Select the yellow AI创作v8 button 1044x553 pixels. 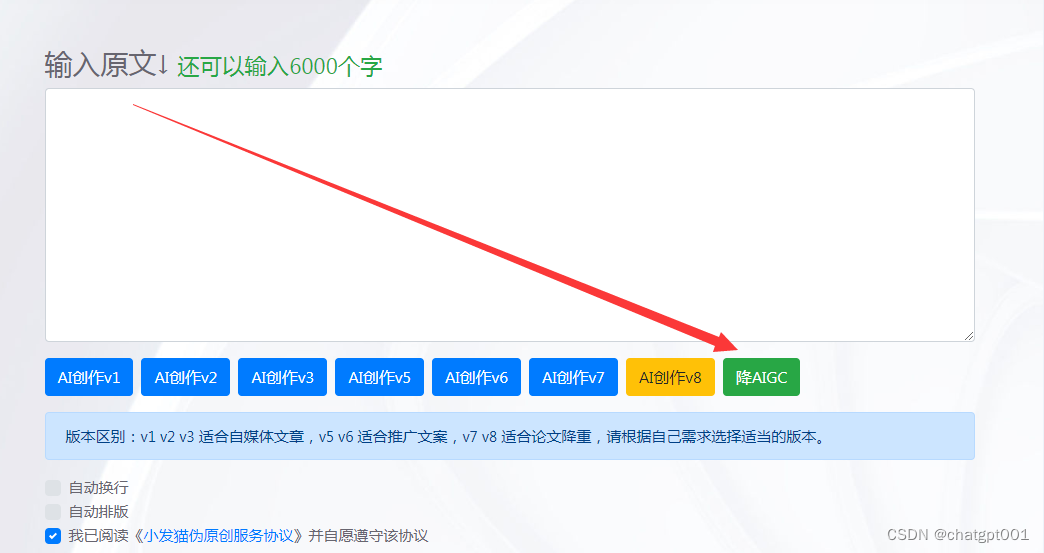coord(670,377)
